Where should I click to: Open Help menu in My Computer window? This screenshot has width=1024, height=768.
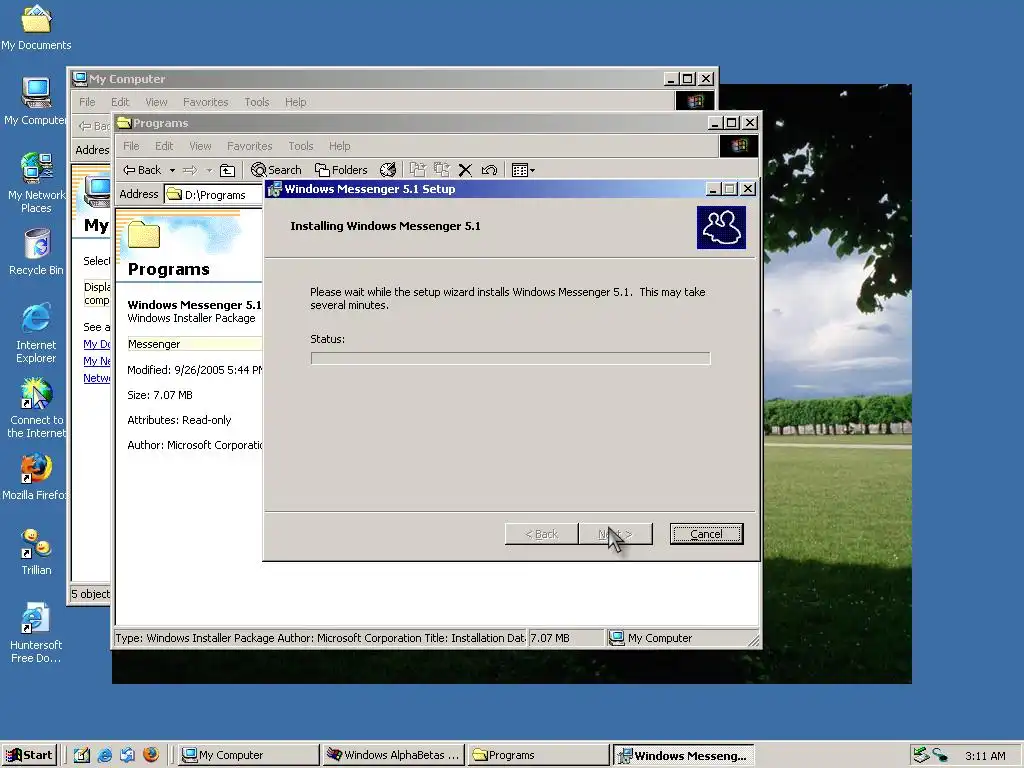click(295, 102)
